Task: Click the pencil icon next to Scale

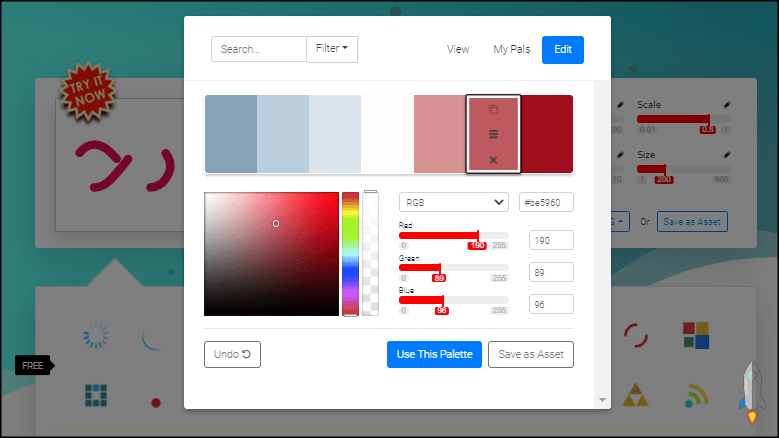Action: [727, 105]
